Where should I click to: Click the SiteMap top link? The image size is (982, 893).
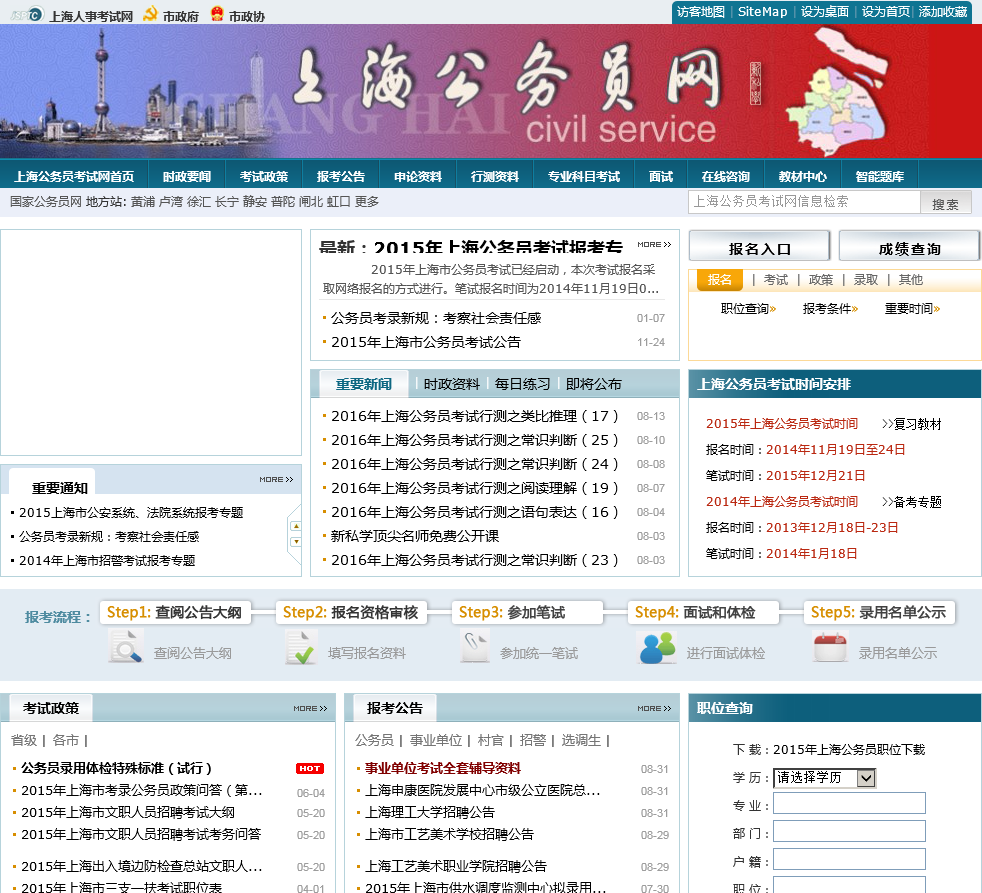762,12
